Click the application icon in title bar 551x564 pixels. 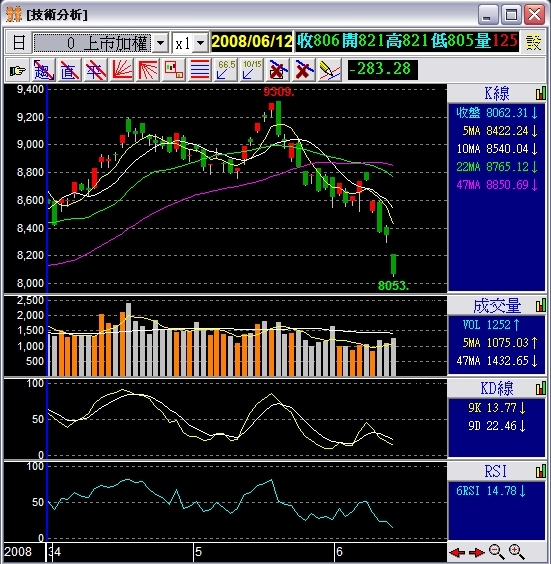pyautogui.click(x=14, y=14)
